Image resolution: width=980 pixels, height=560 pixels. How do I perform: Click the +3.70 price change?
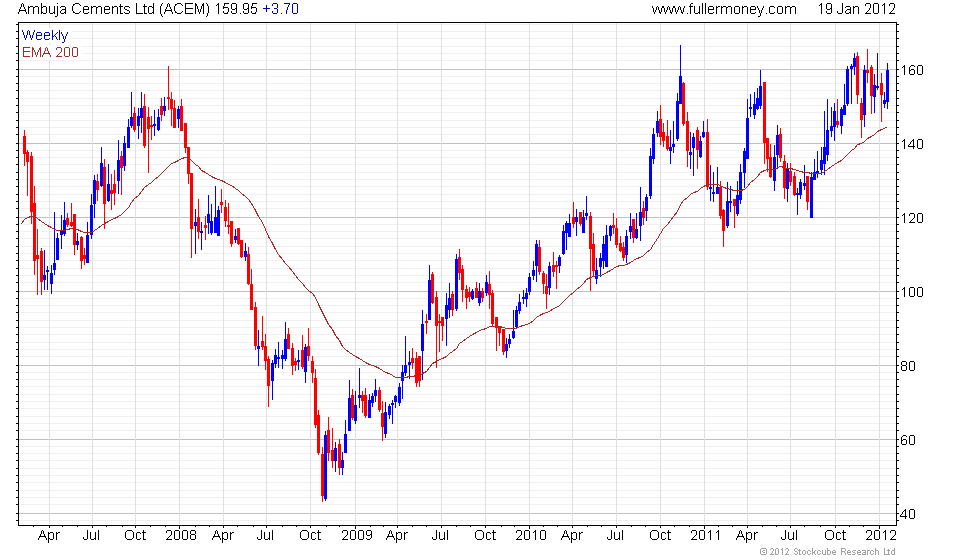pyautogui.click(x=281, y=9)
